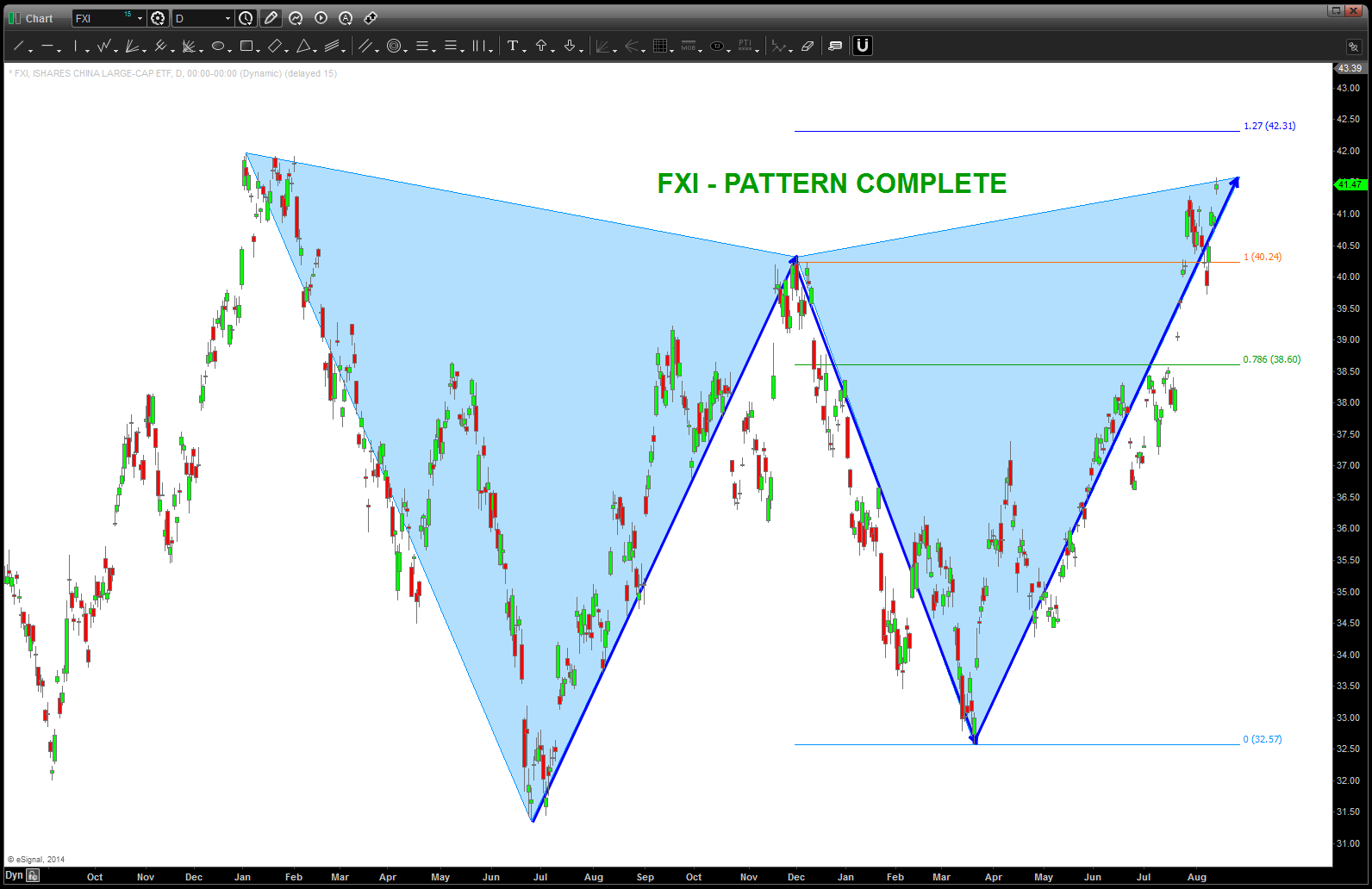Pick the text annotation tool
Viewport: 1372px width, 889px height.
513,47
